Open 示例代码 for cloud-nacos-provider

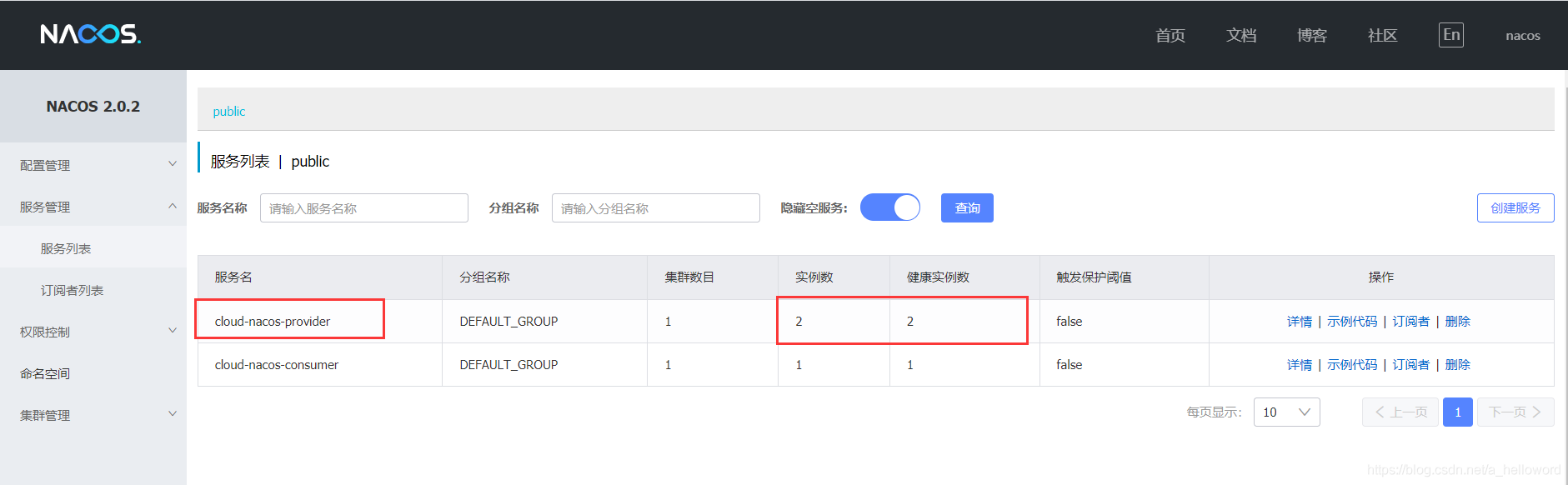click(x=1352, y=322)
